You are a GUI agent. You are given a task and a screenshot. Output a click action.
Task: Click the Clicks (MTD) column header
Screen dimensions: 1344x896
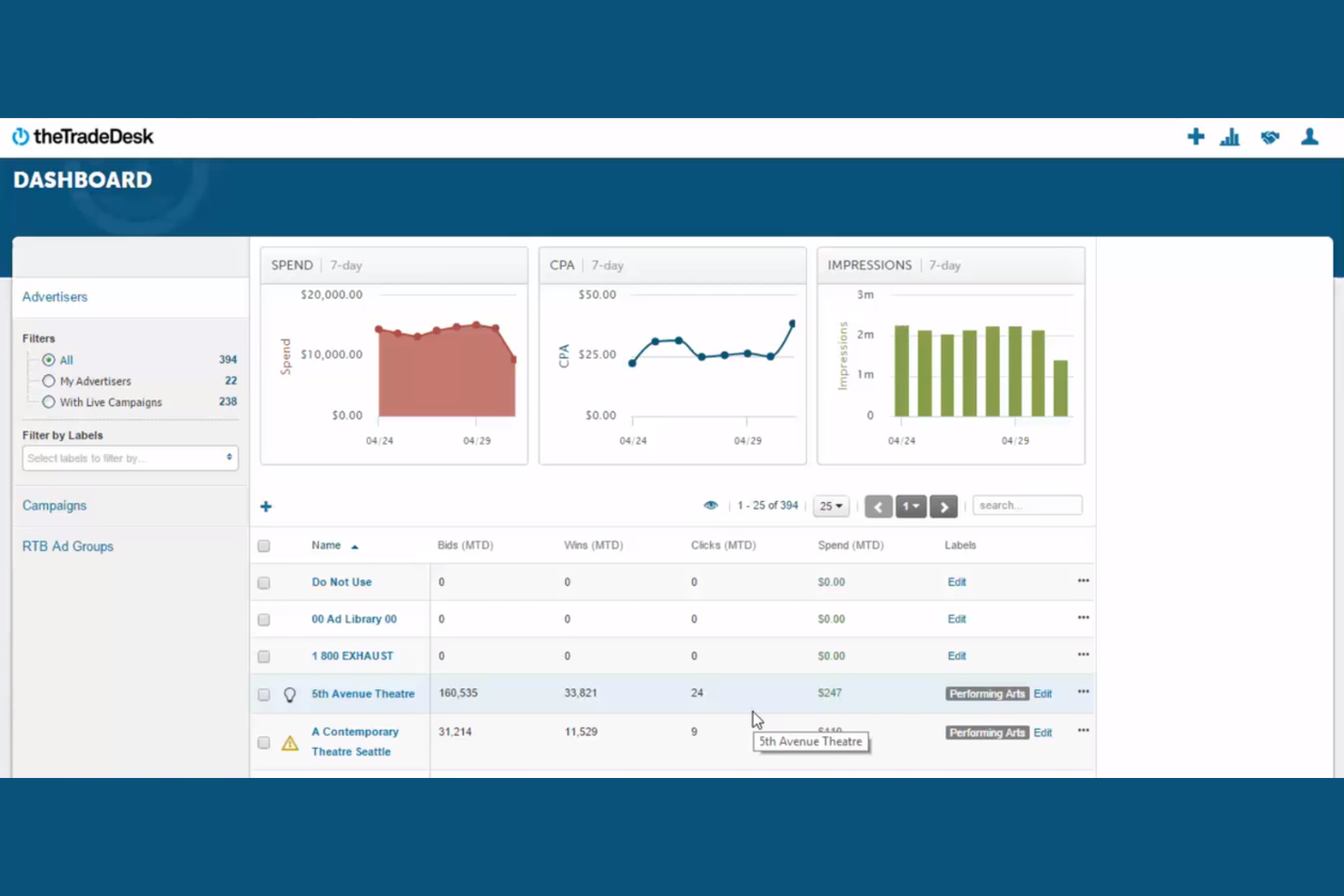click(723, 546)
